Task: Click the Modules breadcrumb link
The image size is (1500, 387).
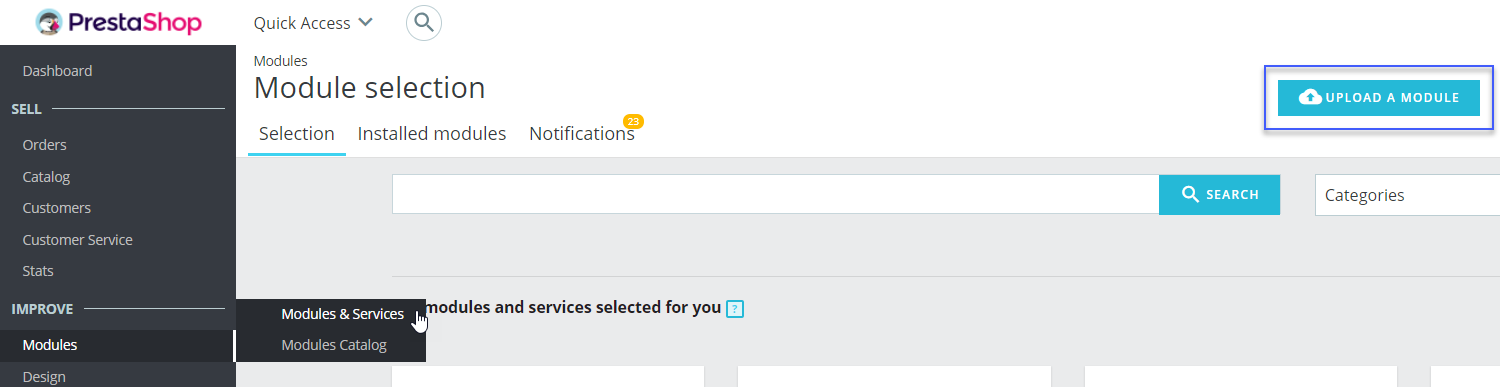Action: tap(280, 61)
